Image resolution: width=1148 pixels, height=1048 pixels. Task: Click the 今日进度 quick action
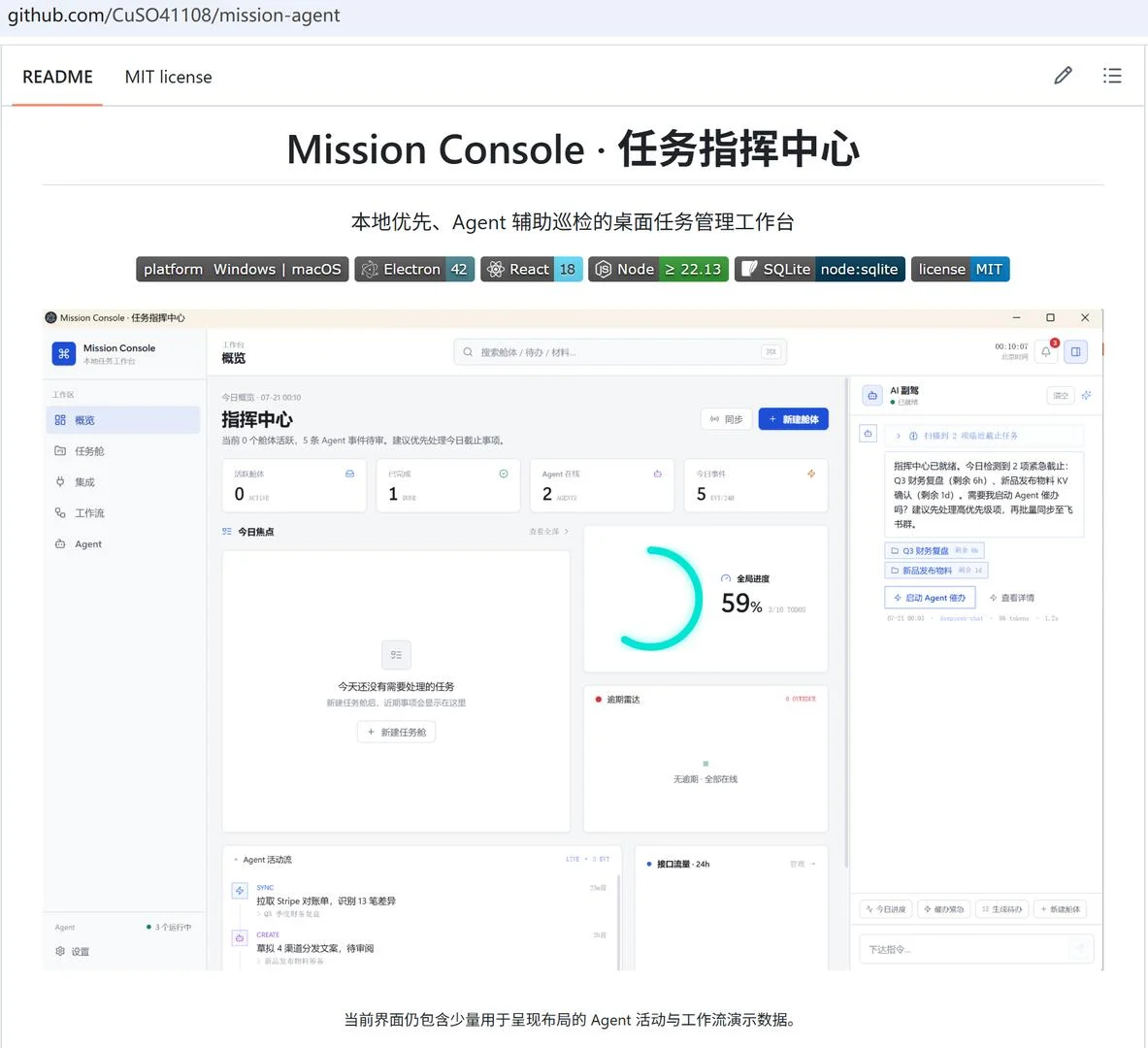click(886, 909)
